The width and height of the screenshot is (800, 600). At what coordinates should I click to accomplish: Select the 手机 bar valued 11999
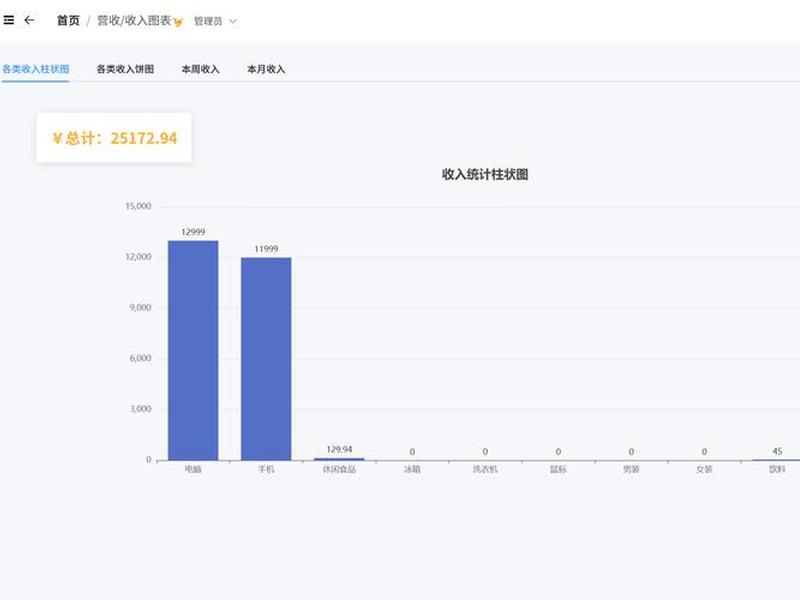266,359
